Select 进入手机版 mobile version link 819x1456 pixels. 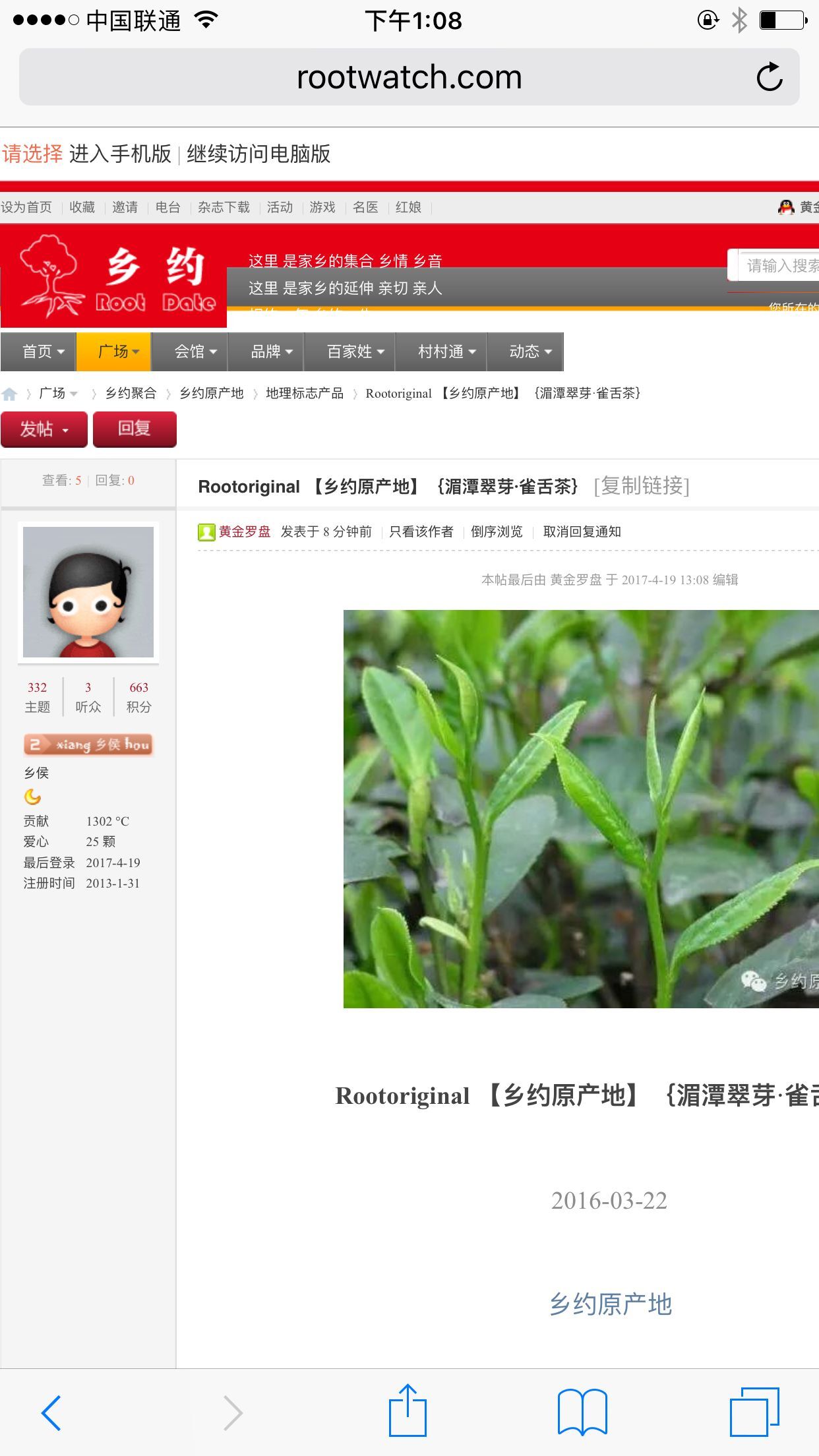(x=120, y=154)
